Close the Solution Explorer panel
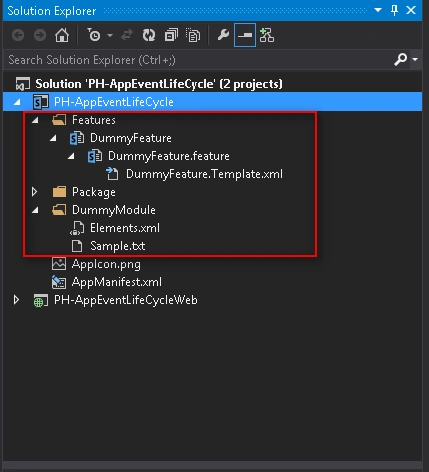This screenshot has width=429, height=472. (411, 10)
